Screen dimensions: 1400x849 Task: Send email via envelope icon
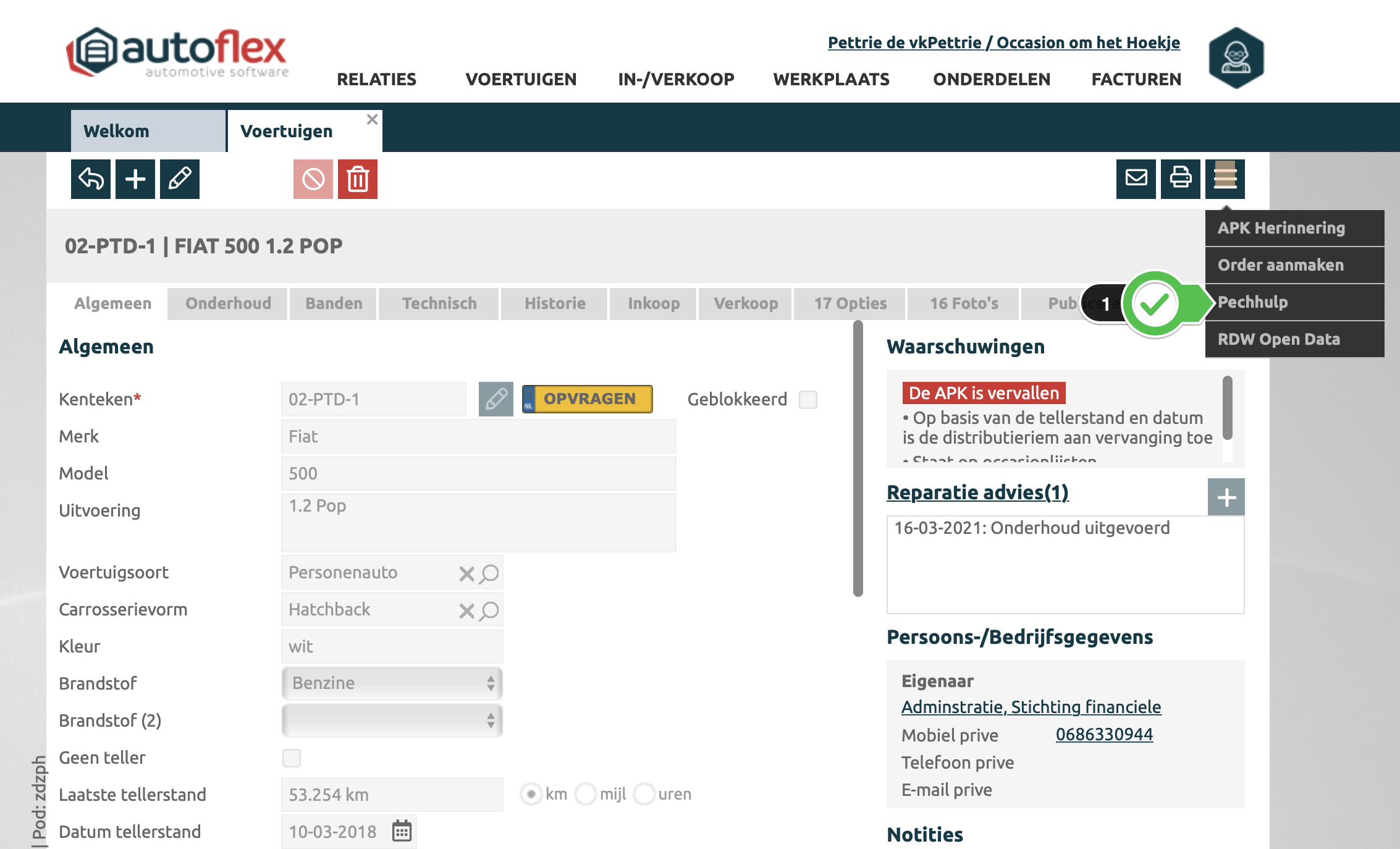click(x=1136, y=179)
